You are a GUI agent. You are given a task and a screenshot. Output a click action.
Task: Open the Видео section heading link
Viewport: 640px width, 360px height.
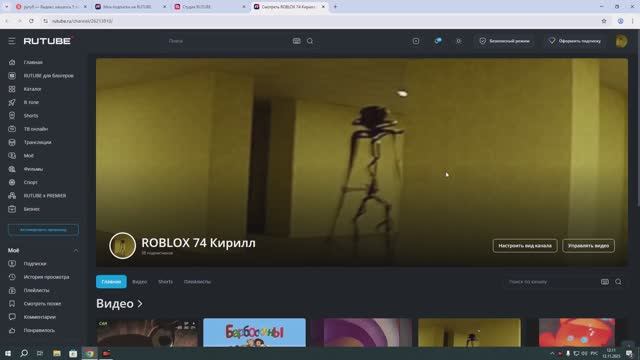pyautogui.click(x=119, y=304)
